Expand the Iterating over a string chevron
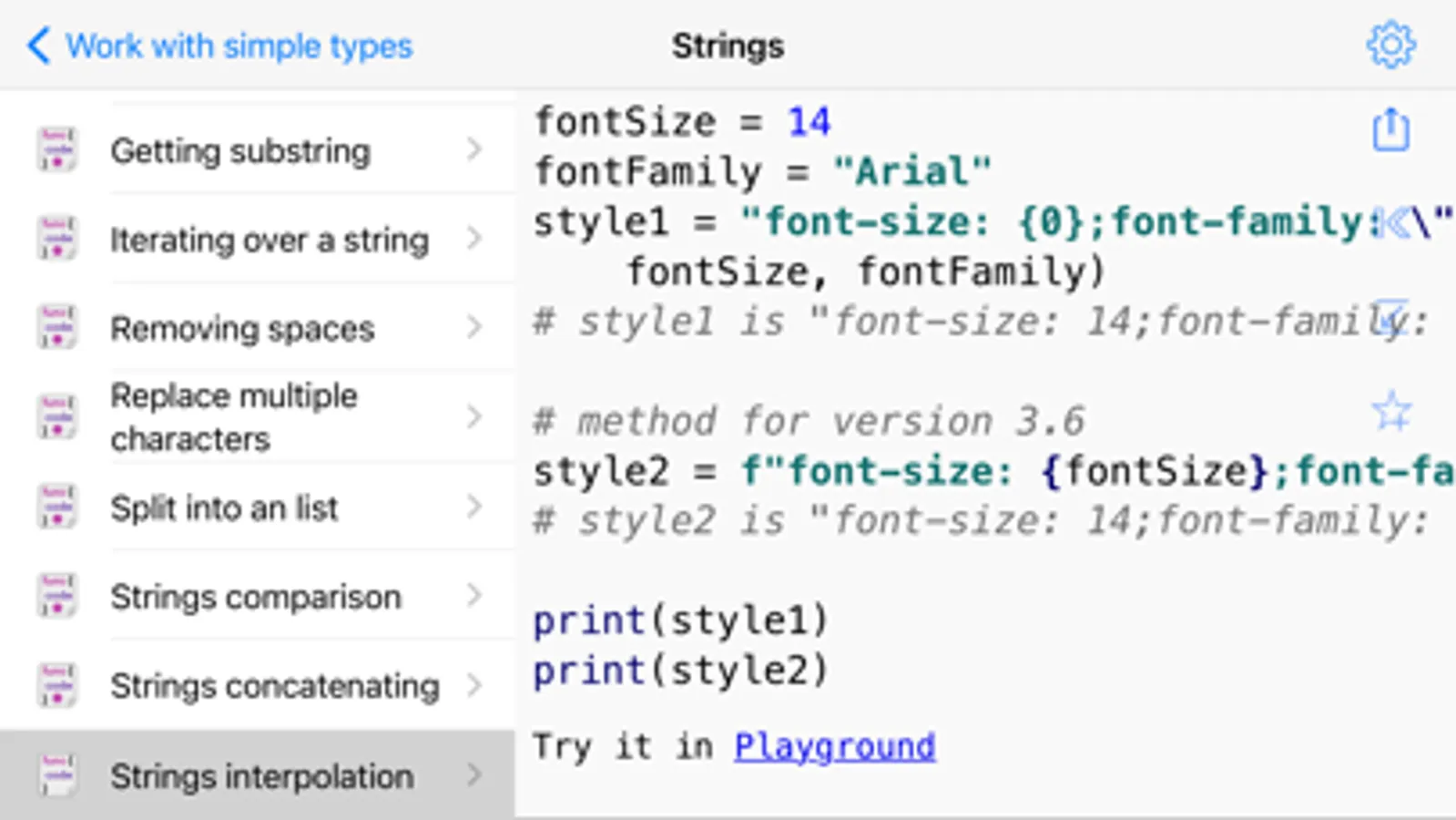The height and width of the screenshot is (820, 1456). (473, 239)
